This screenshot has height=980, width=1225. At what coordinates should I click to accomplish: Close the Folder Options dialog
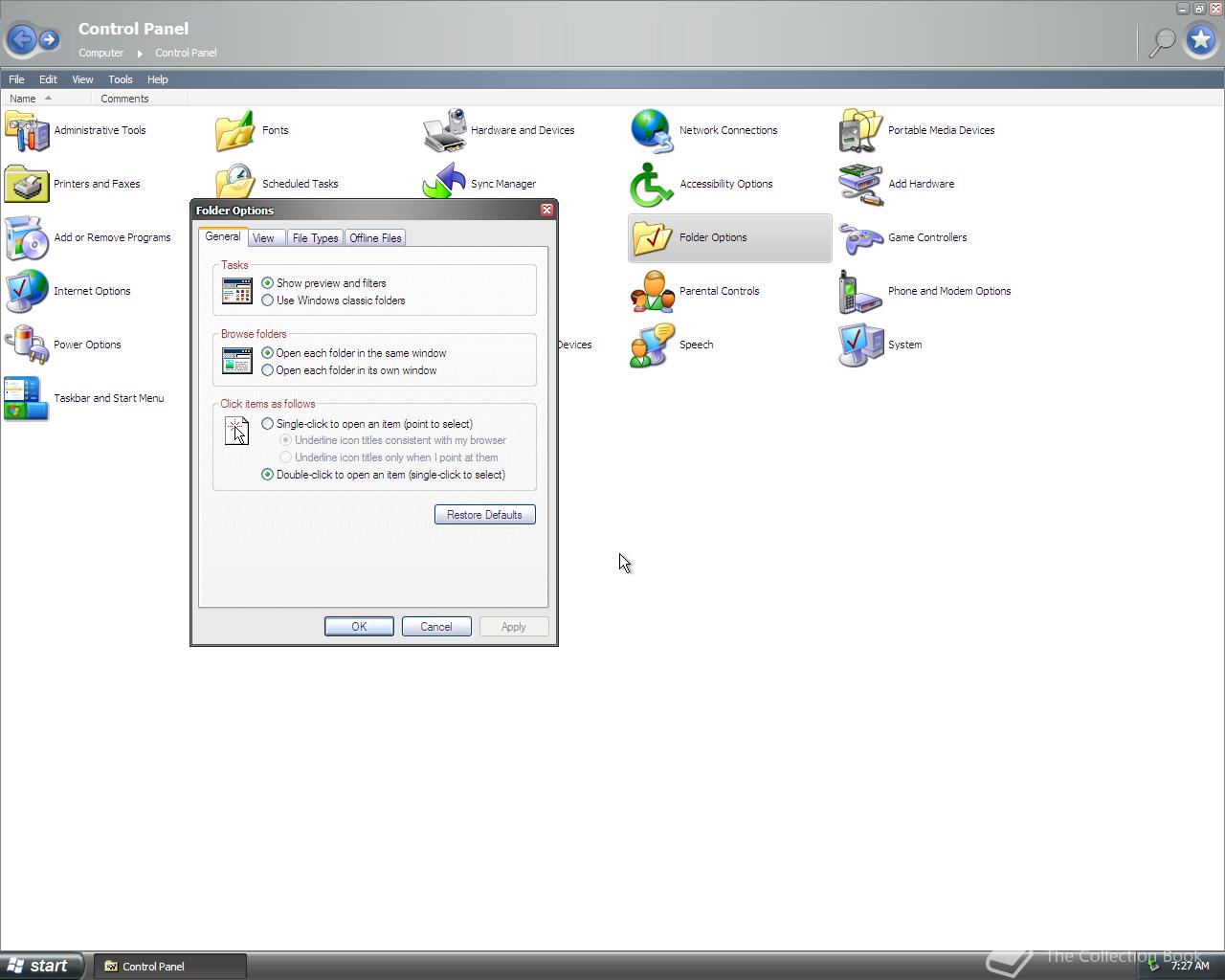click(x=546, y=211)
